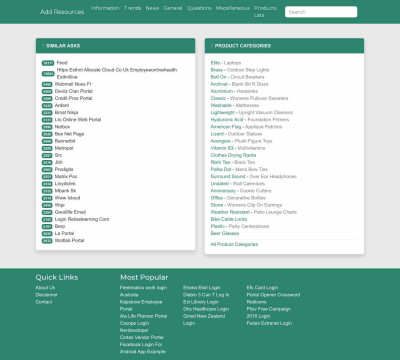The width and height of the screenshot is (400, 360).
Task: Open the Elite Laptops category
Action: 226,63
